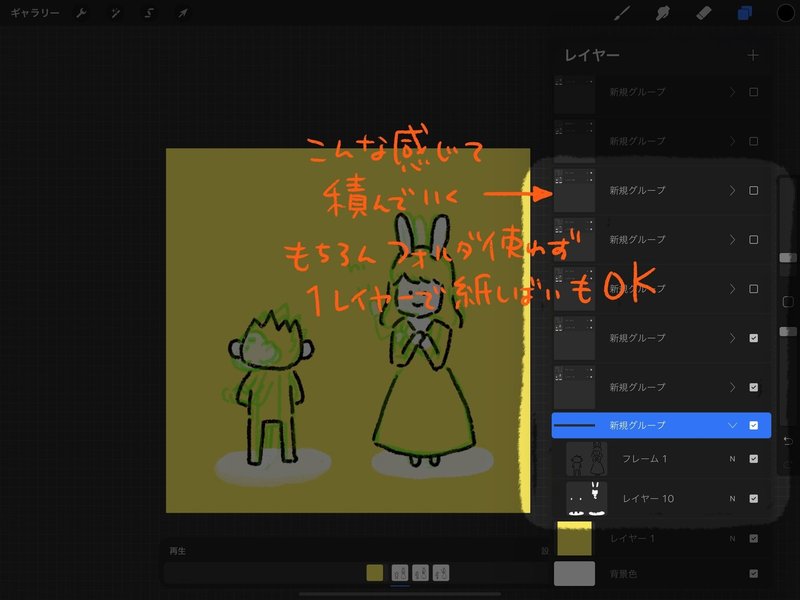Collapse the highlighted blue 新規グループ group

(732, 426)
